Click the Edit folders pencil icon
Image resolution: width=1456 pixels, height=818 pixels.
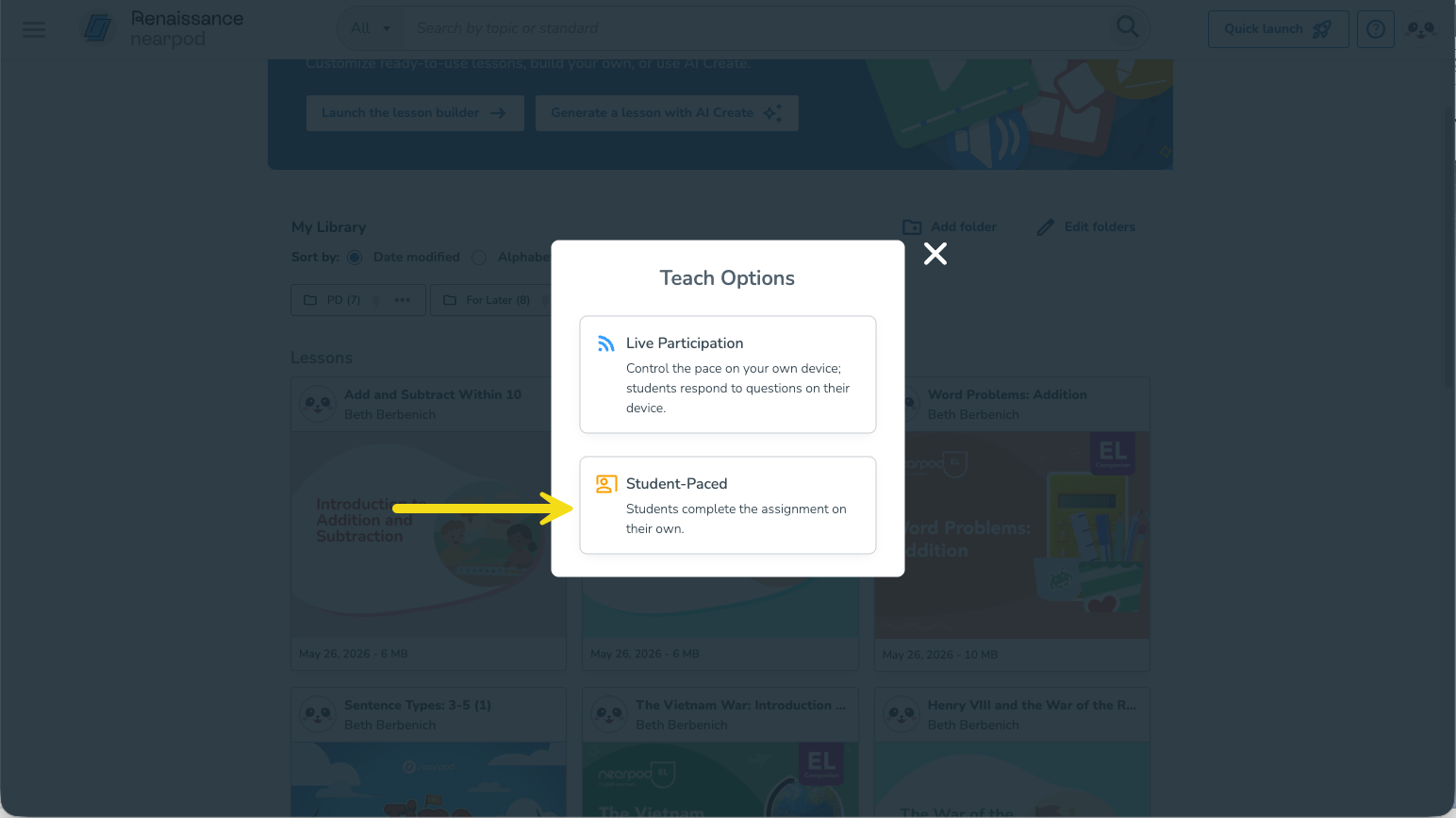coord(1045,227)
